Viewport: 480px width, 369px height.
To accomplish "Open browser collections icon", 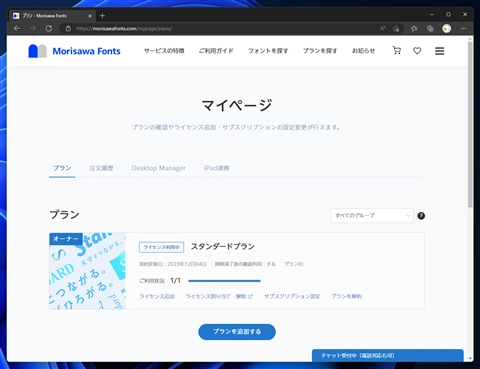I will (430, 29).
